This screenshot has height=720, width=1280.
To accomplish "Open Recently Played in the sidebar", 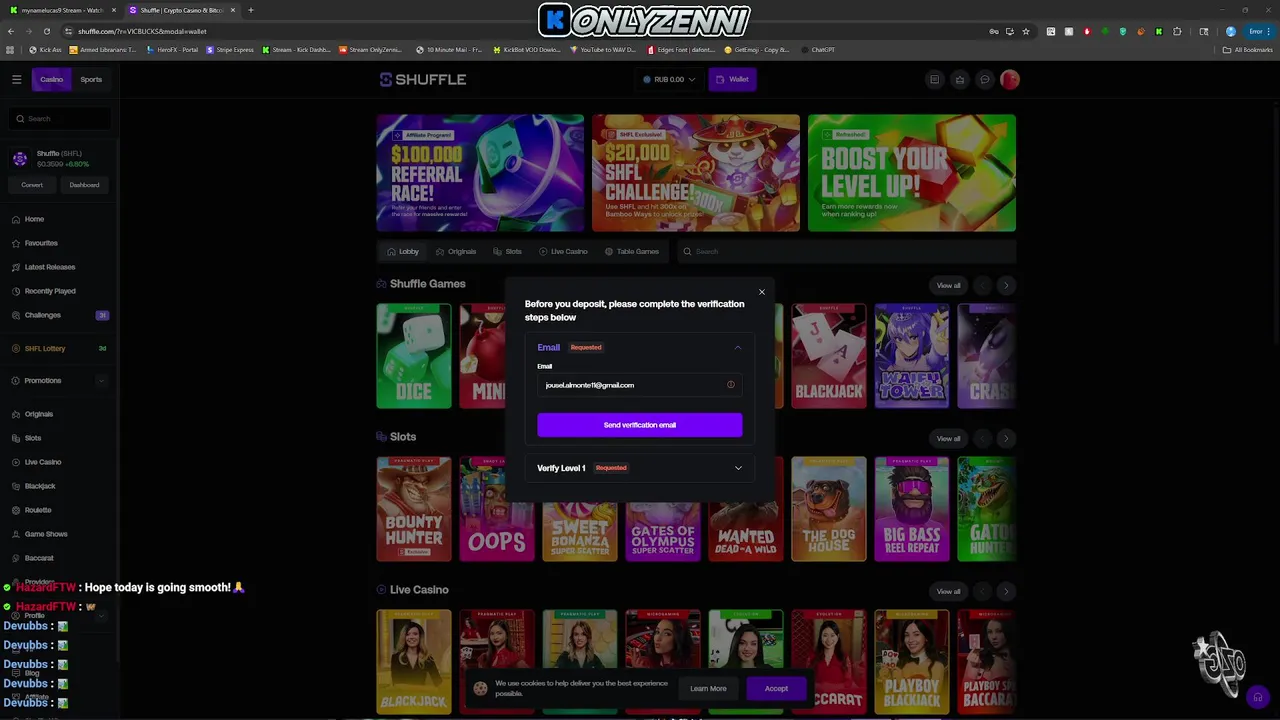I will pyautogui.click(x=50, y=291).
